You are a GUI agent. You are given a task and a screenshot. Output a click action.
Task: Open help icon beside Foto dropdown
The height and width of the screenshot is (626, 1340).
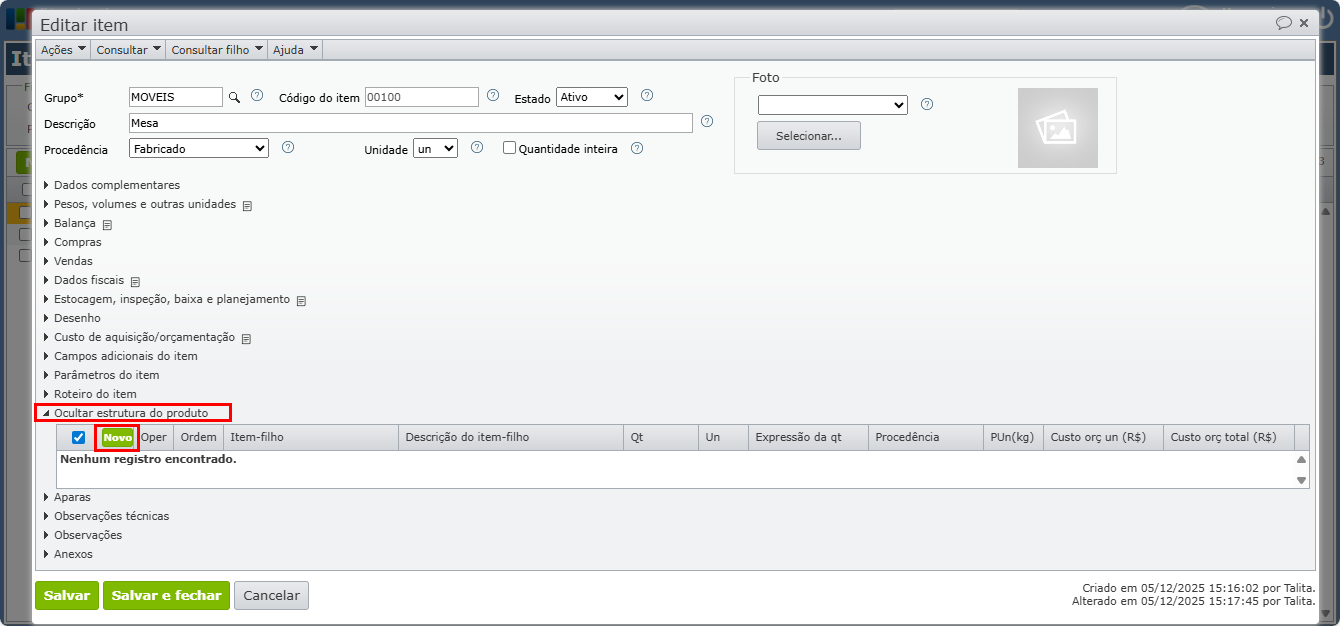pos(927,104)
